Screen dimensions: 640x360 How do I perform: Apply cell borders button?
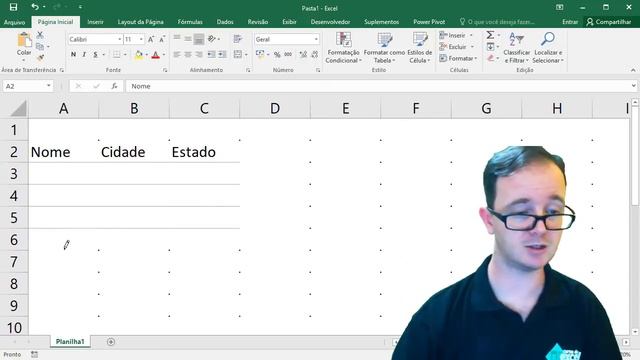[117, 54]
